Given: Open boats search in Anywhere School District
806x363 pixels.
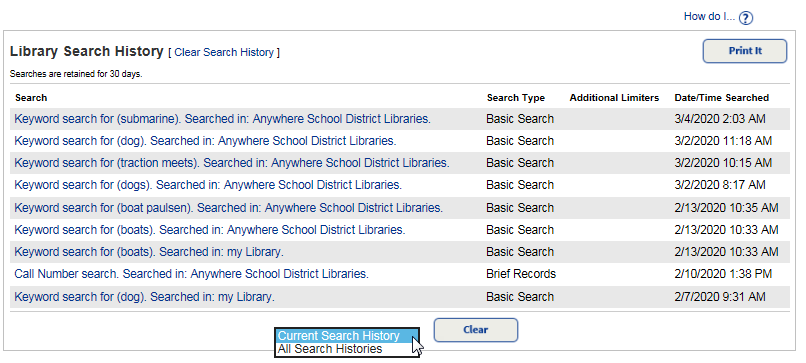Looking at the screenshot, I should (210, 230).
